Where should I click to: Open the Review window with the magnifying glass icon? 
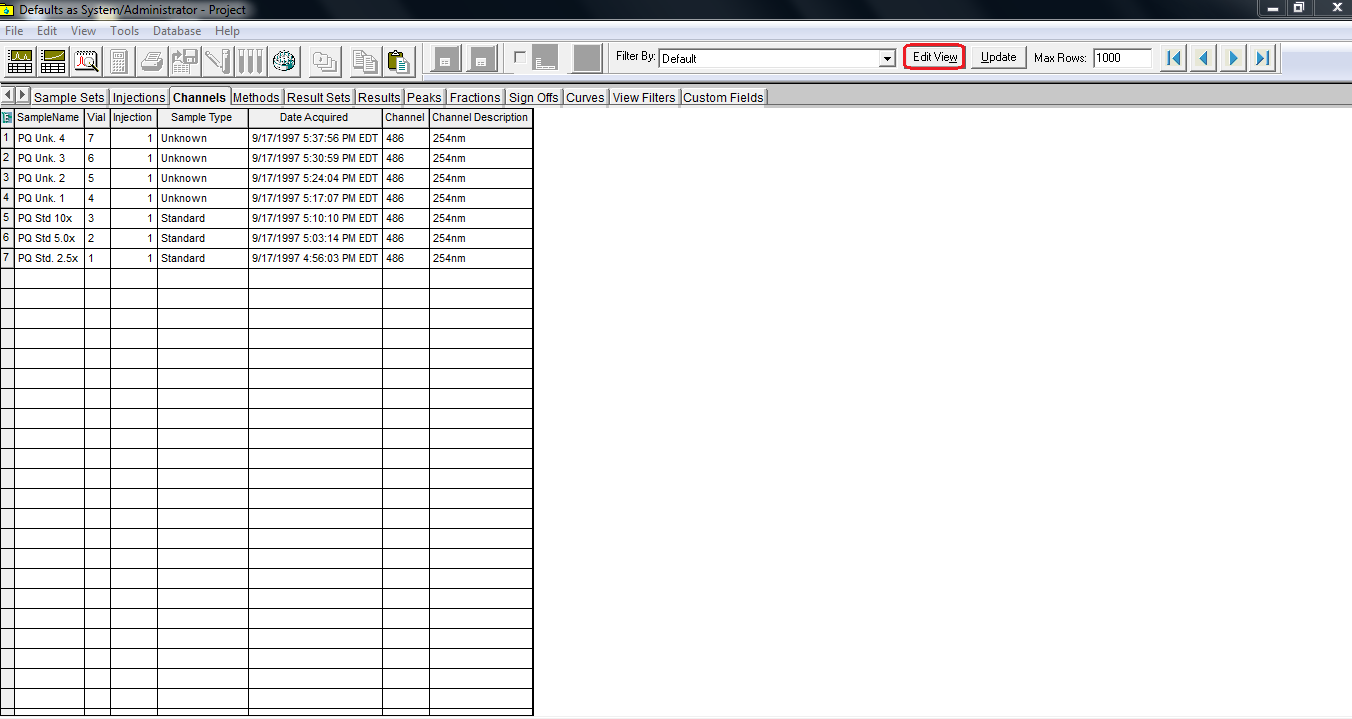86,60
